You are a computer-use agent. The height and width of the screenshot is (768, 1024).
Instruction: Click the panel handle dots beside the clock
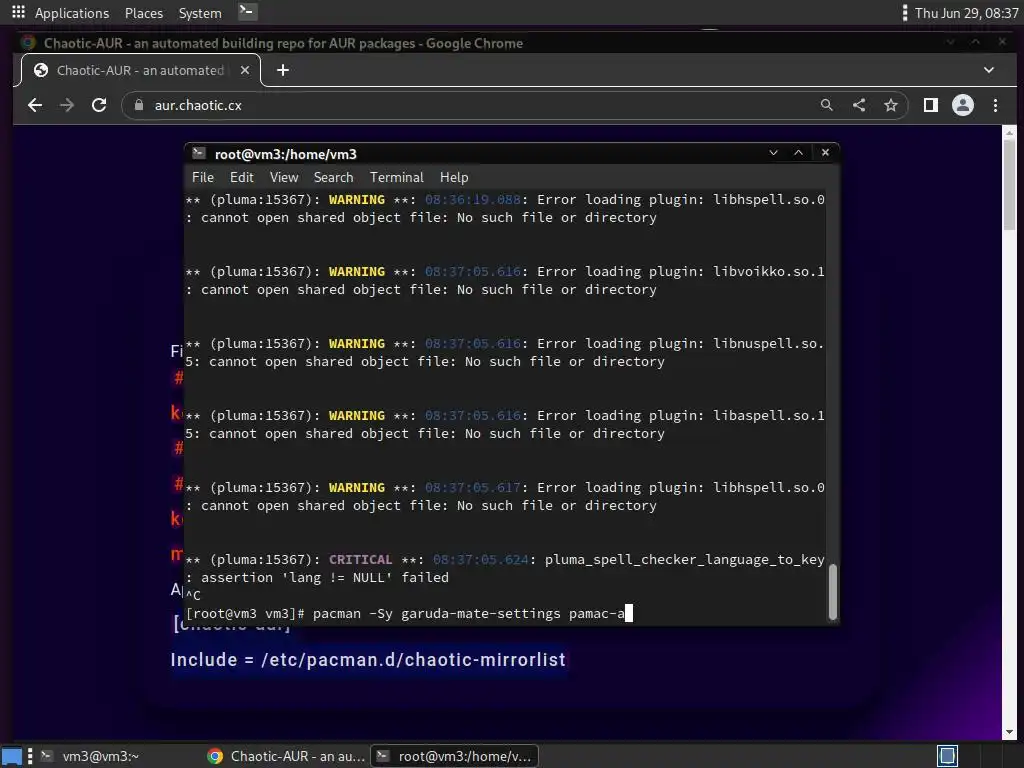(904, 12)
